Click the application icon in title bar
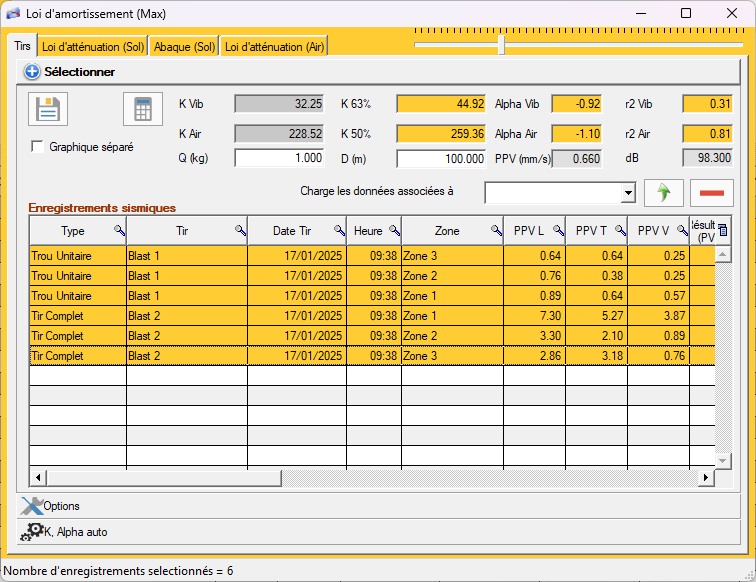Screen dimensions: 756x582 click(13, 14)
